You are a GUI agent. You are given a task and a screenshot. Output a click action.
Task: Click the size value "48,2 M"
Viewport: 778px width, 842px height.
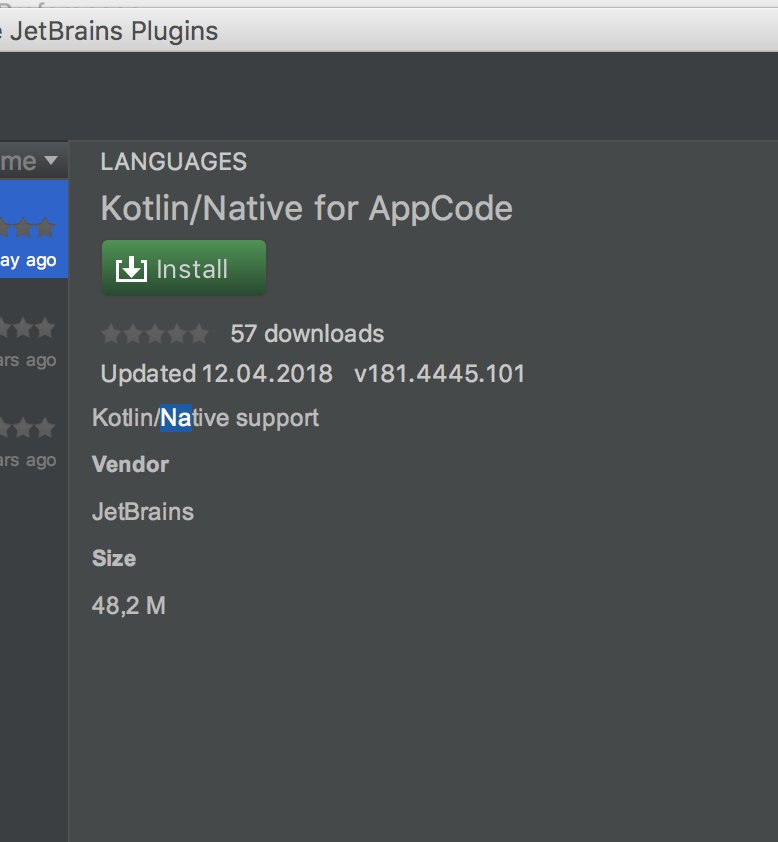click(129, 606)
